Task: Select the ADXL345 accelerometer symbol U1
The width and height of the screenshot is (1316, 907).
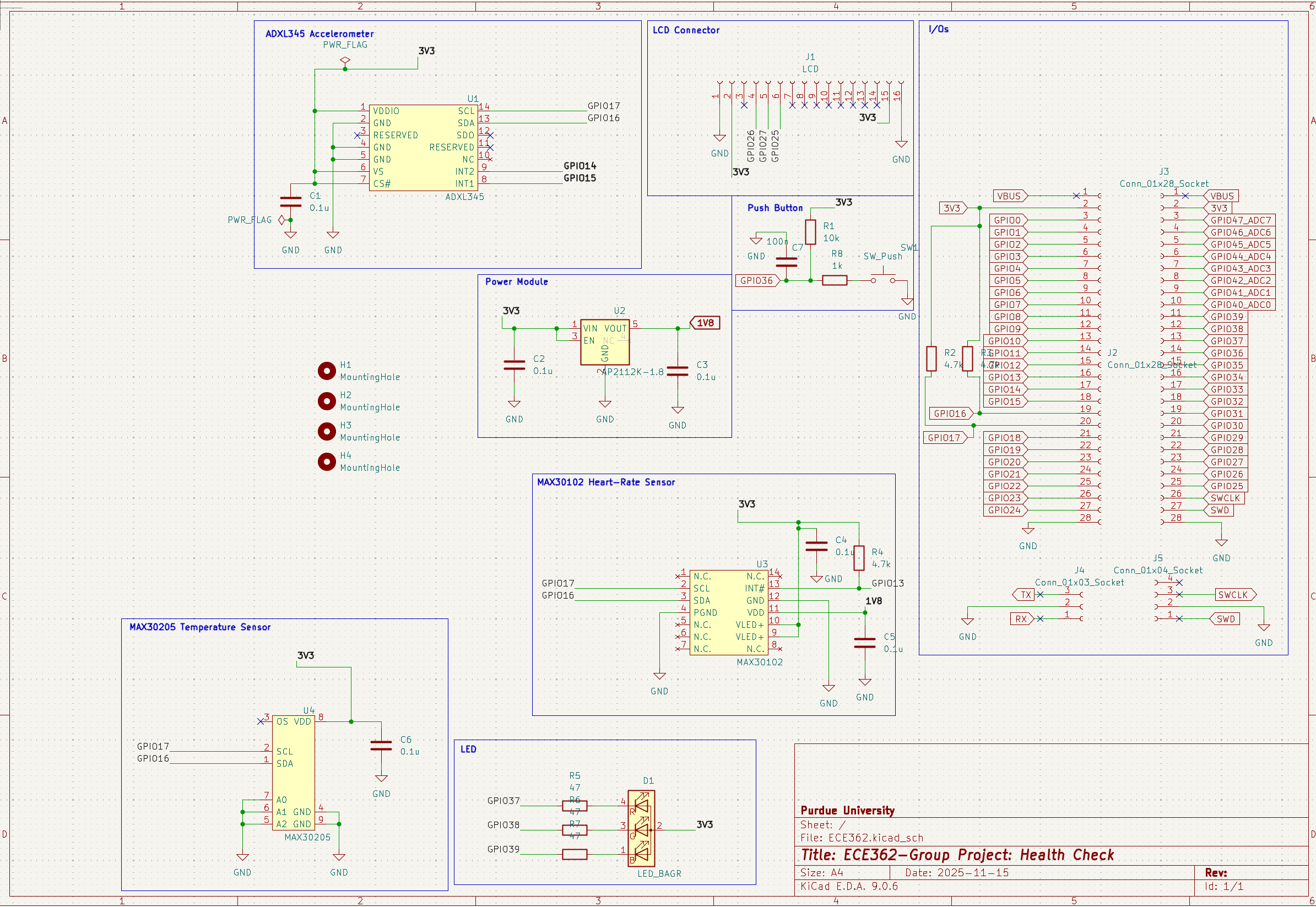Action: tap(424, 146)
